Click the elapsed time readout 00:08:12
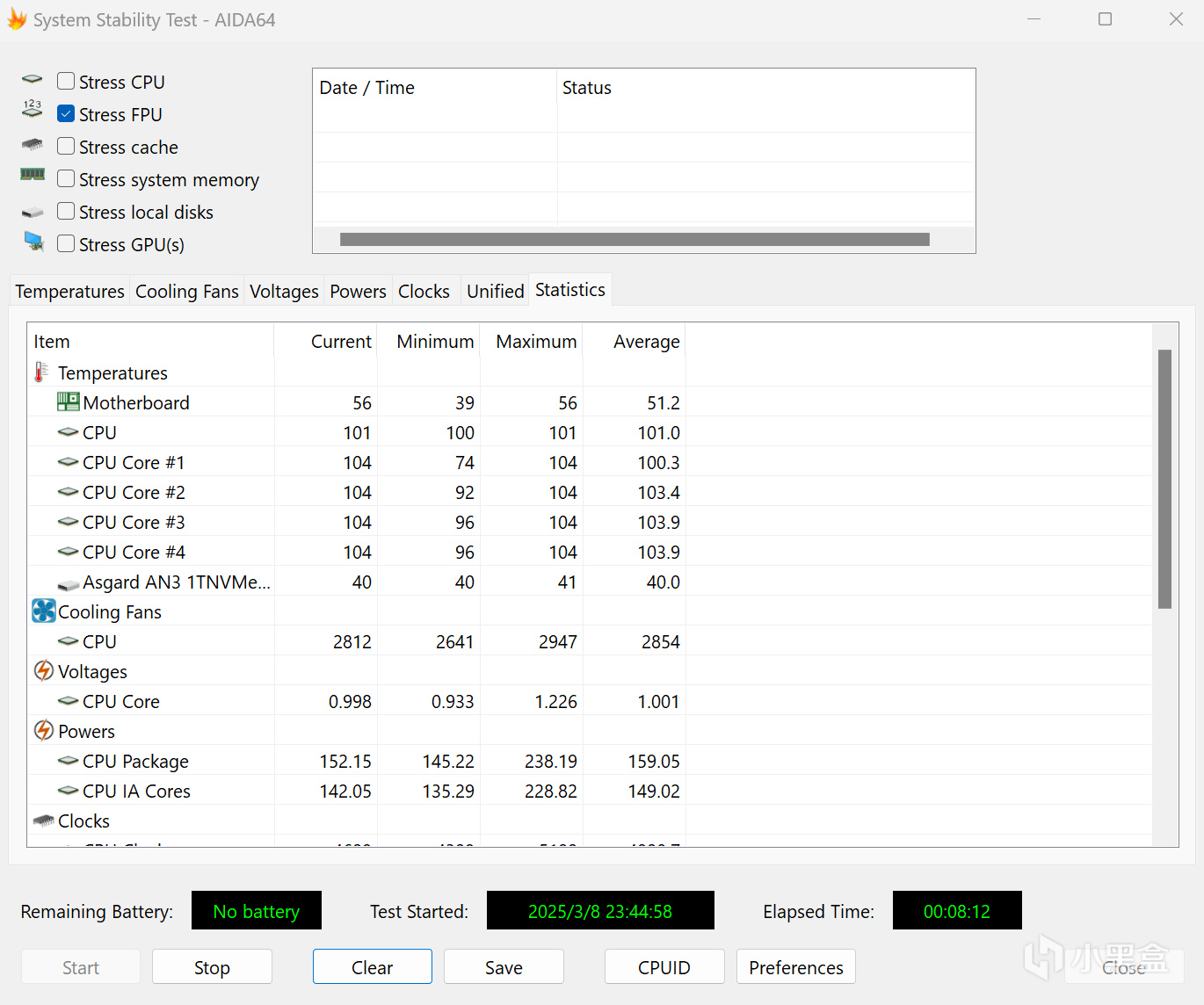Screen dimensions: 1204x1005 click(x=957, y=911)
